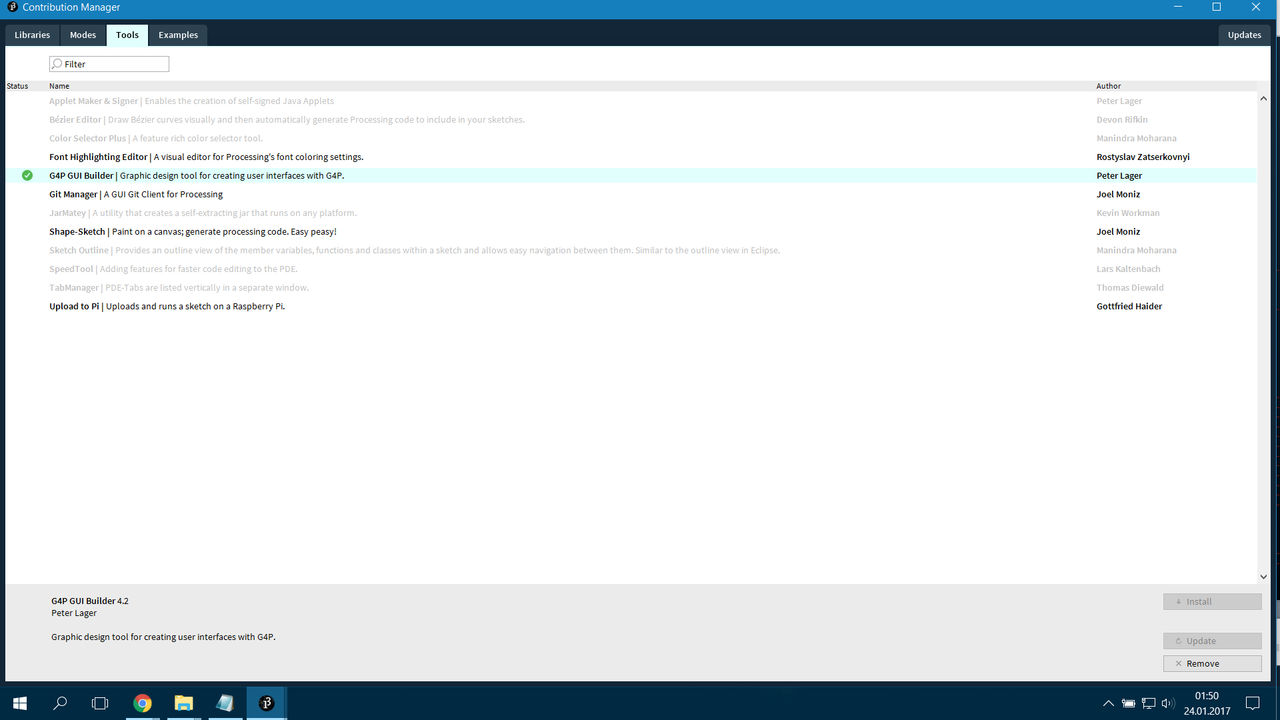1280x720 pixels.
Task: Open the notepad-like app in taskbar
Action: pos(225,703)
